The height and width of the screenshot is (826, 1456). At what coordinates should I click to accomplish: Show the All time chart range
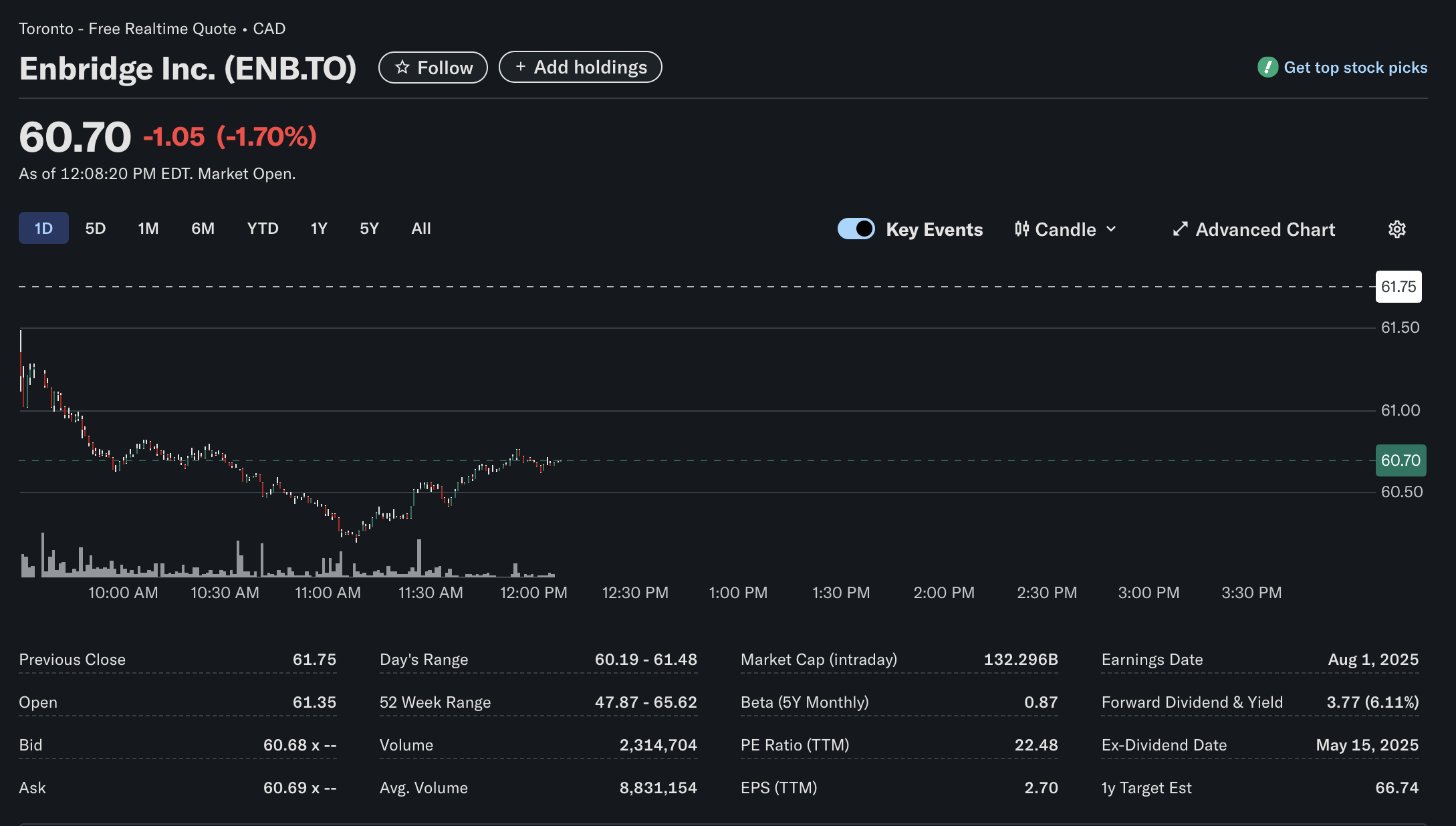(421, 229)
